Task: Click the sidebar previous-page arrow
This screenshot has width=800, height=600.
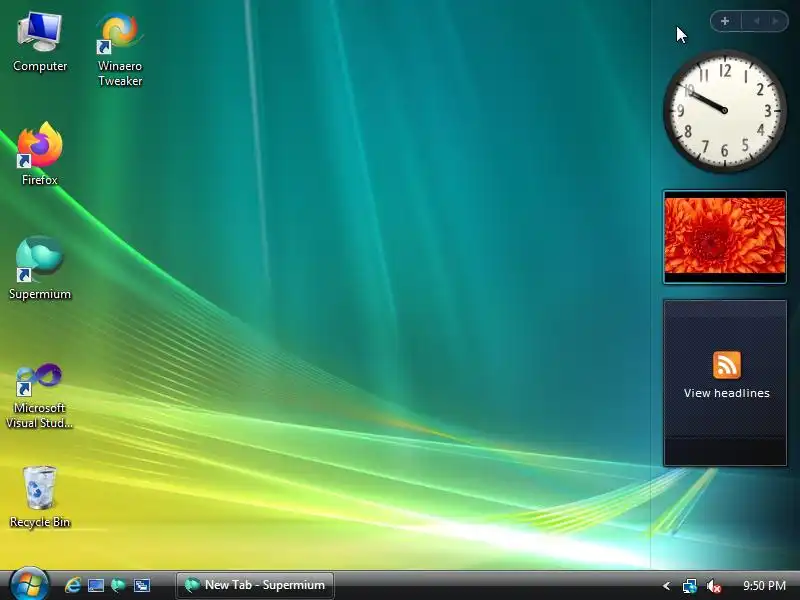Action: coord(756,21)
